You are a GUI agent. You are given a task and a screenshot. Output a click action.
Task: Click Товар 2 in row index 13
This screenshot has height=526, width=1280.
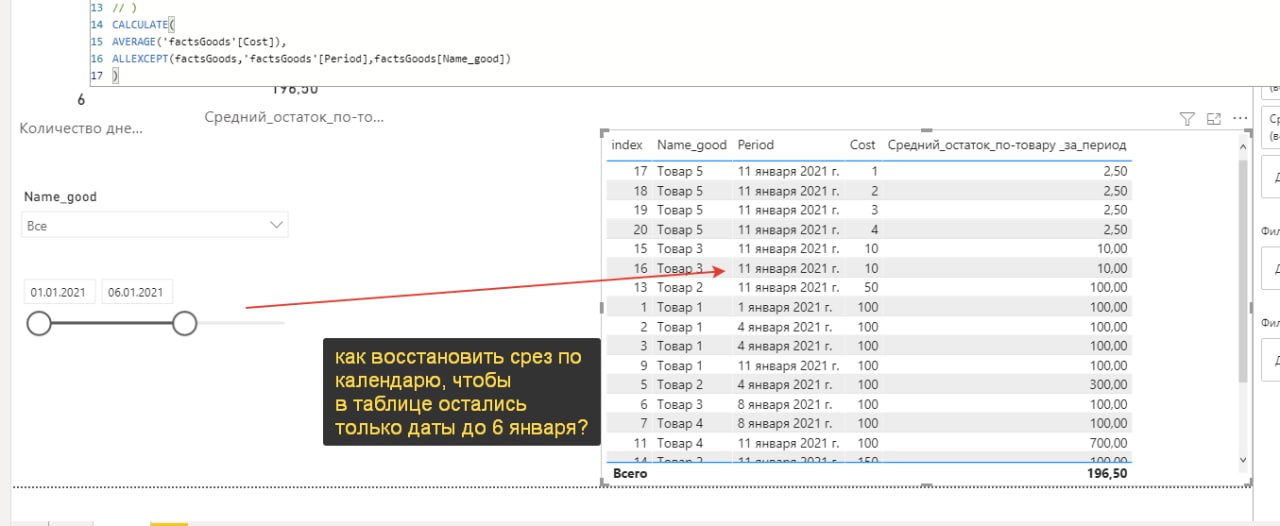point(680,287)
